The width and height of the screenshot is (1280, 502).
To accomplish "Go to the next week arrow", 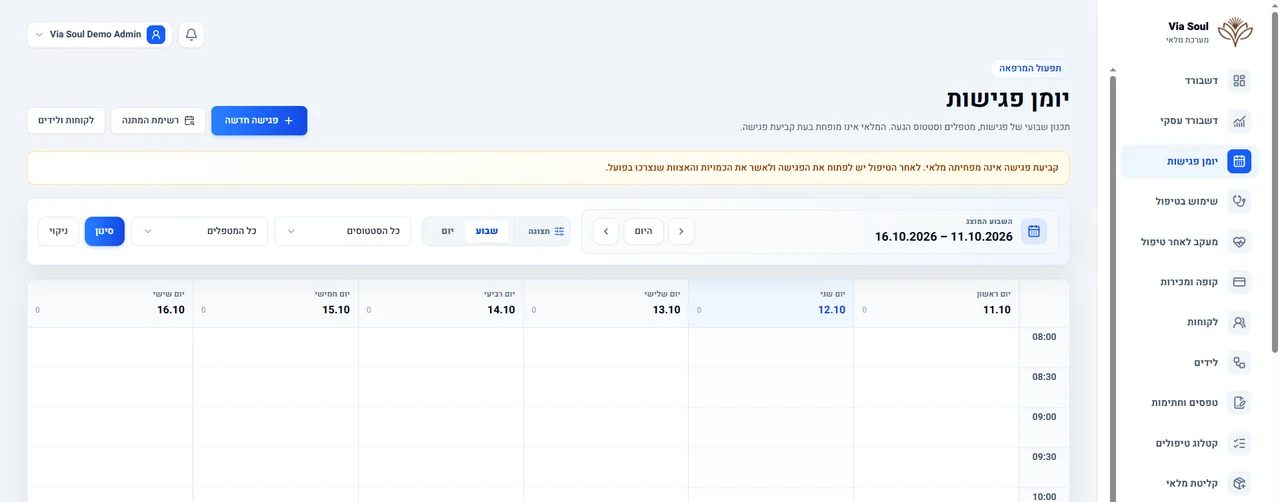I will 605,231.
